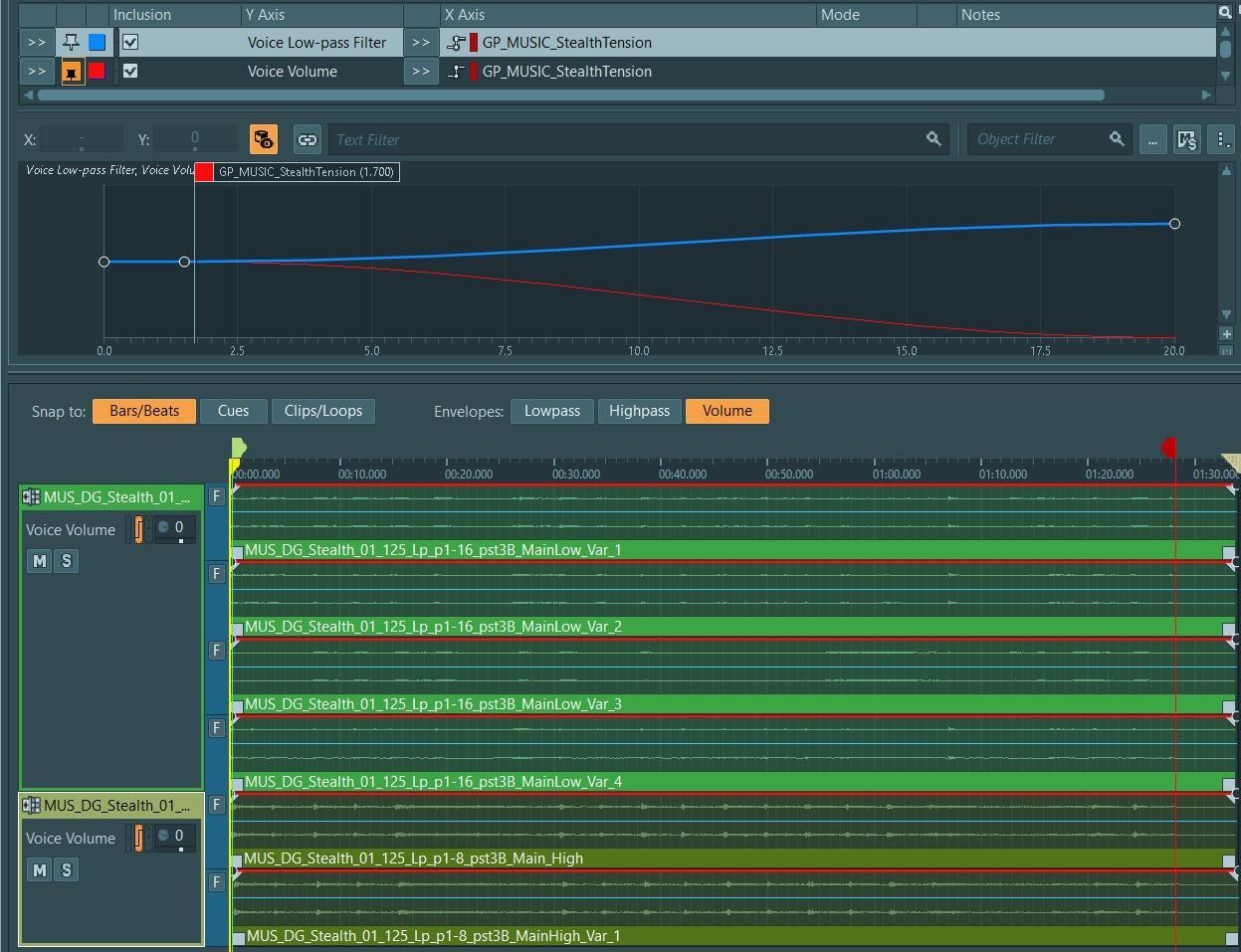Open X Axis selector for Voice Low-pass Filter
The width and height of the screenshot is (1241, 952).
click(421, 43)
